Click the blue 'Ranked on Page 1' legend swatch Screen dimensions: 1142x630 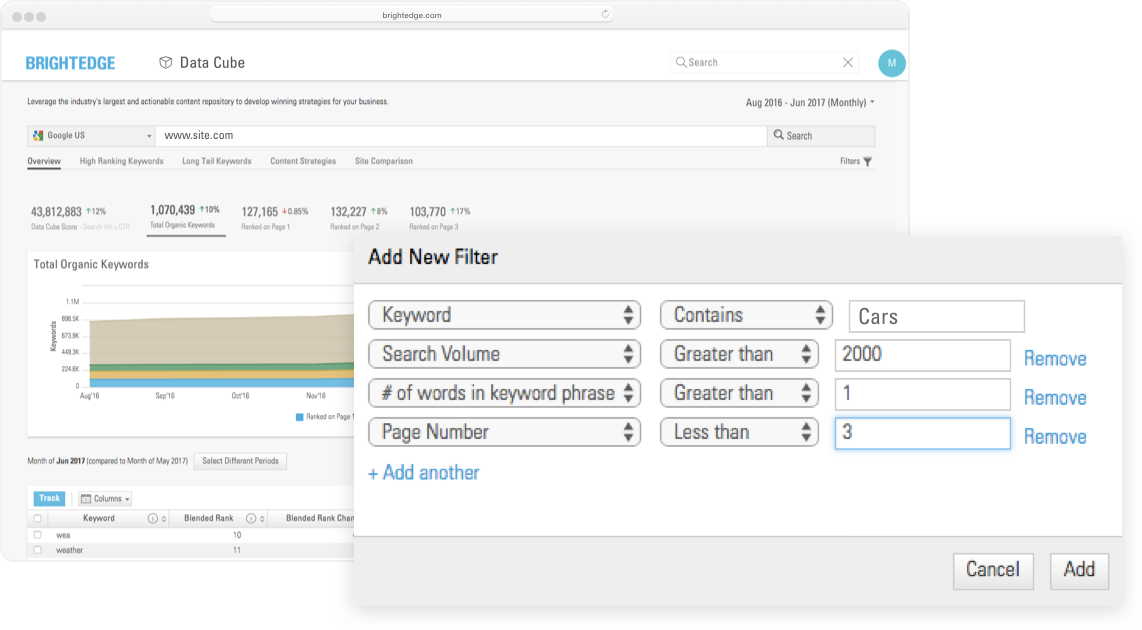300,416
